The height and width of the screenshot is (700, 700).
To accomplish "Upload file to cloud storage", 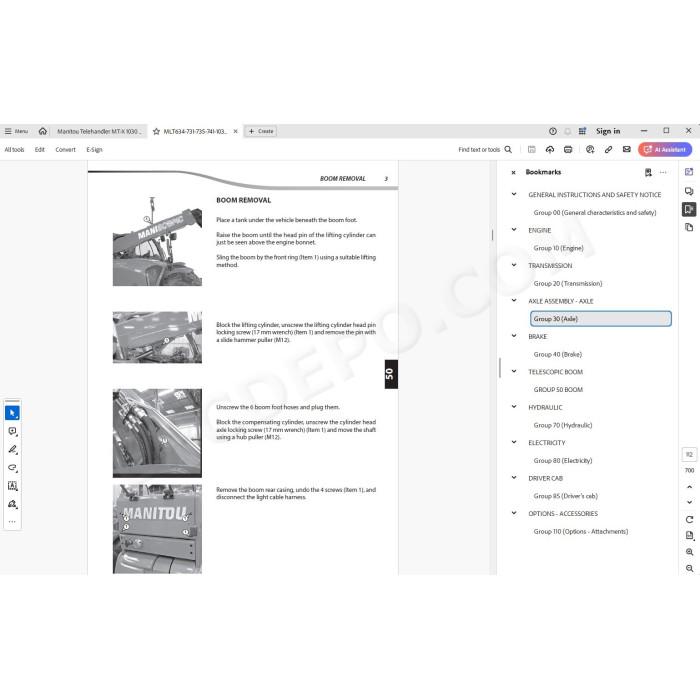I will [550, 150].
